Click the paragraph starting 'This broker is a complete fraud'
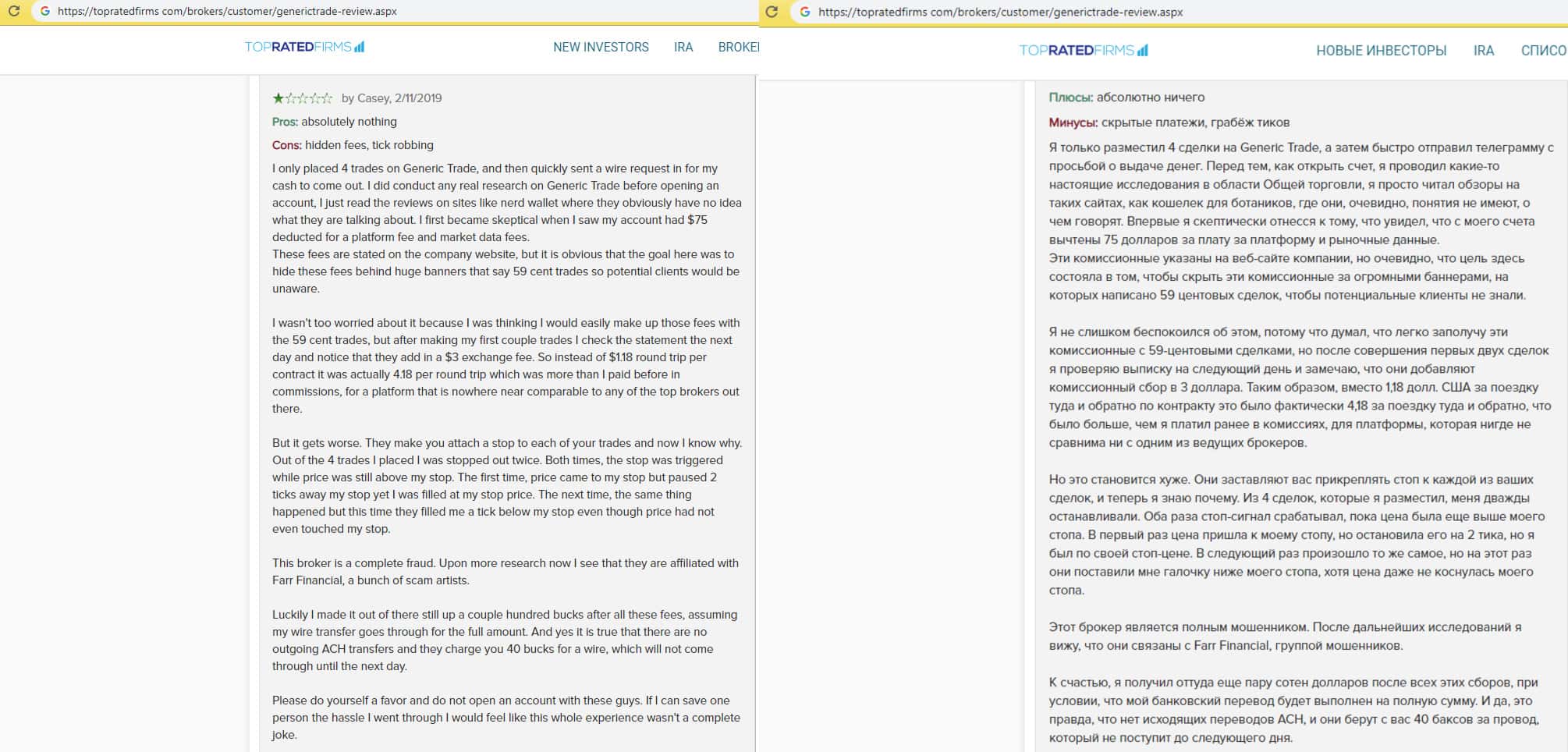 pyautogui.click(x=506, y=572)
